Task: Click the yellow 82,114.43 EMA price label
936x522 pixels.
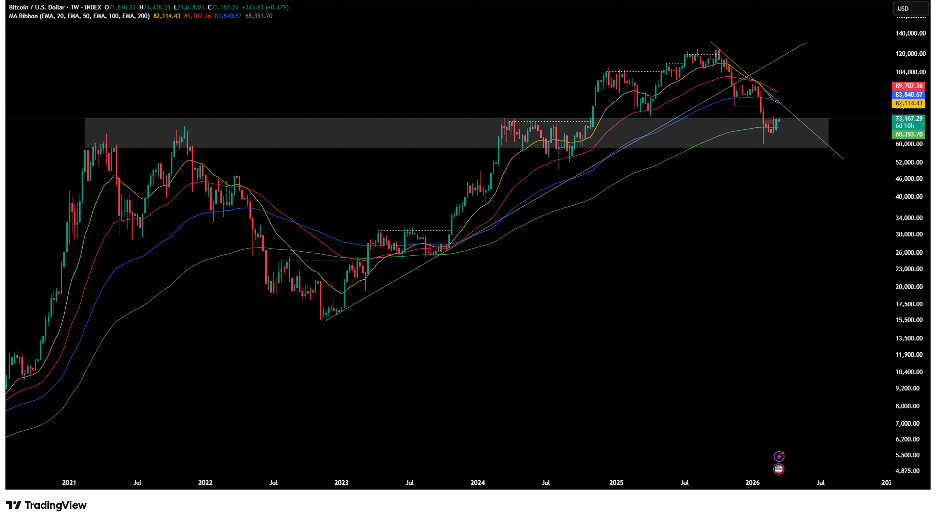Action: pyautogui.click(x=907, y=103)
